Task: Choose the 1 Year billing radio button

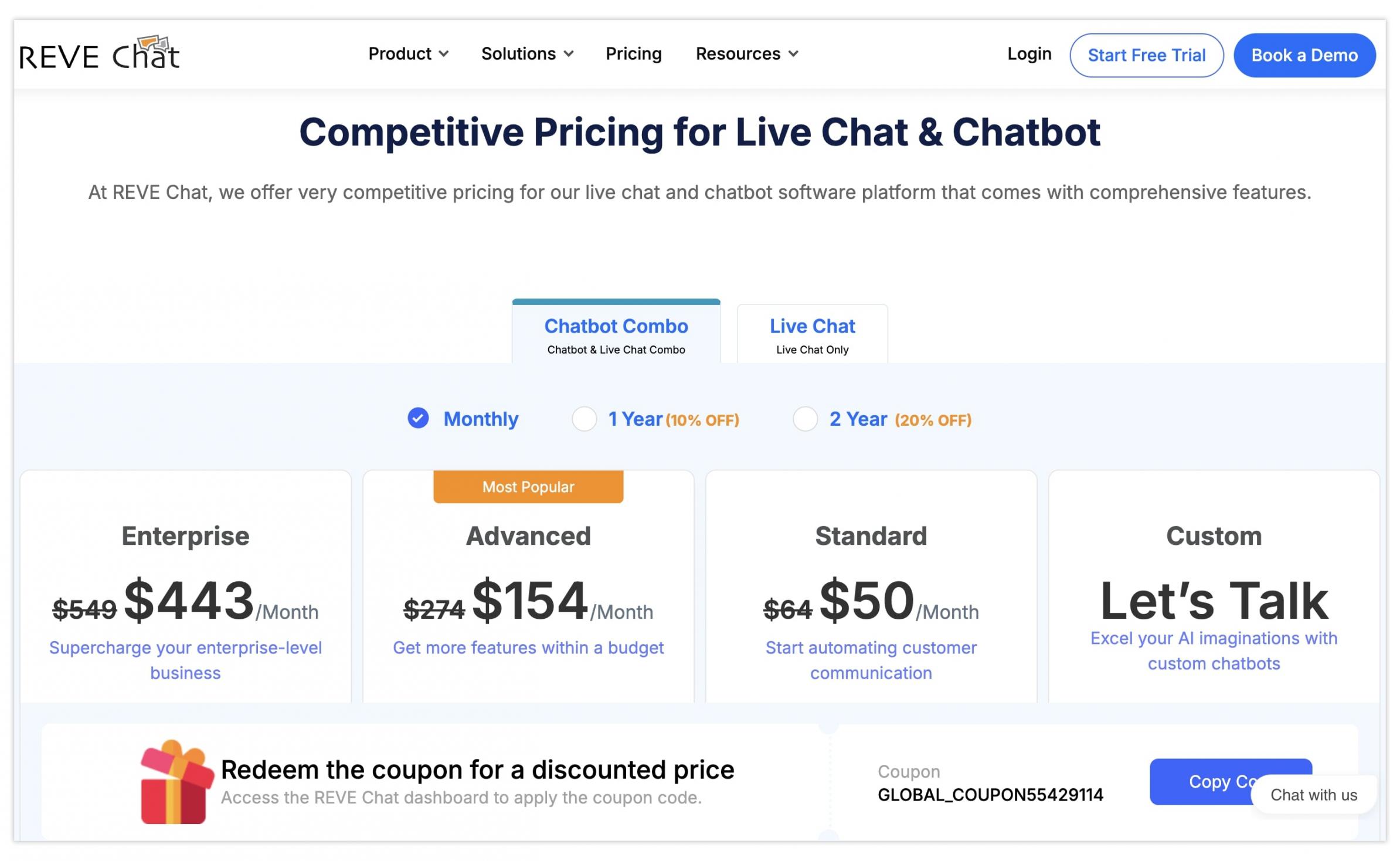Action: [x=584, y=419]
